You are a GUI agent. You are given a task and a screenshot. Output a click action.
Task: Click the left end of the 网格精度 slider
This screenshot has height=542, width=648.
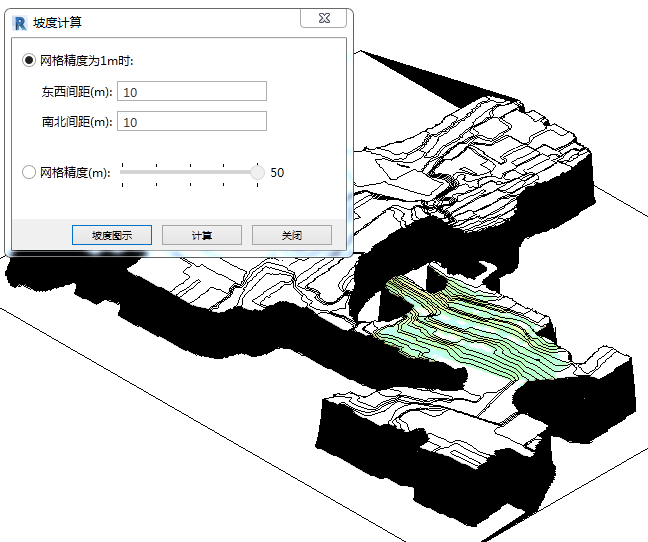[122, 172]
